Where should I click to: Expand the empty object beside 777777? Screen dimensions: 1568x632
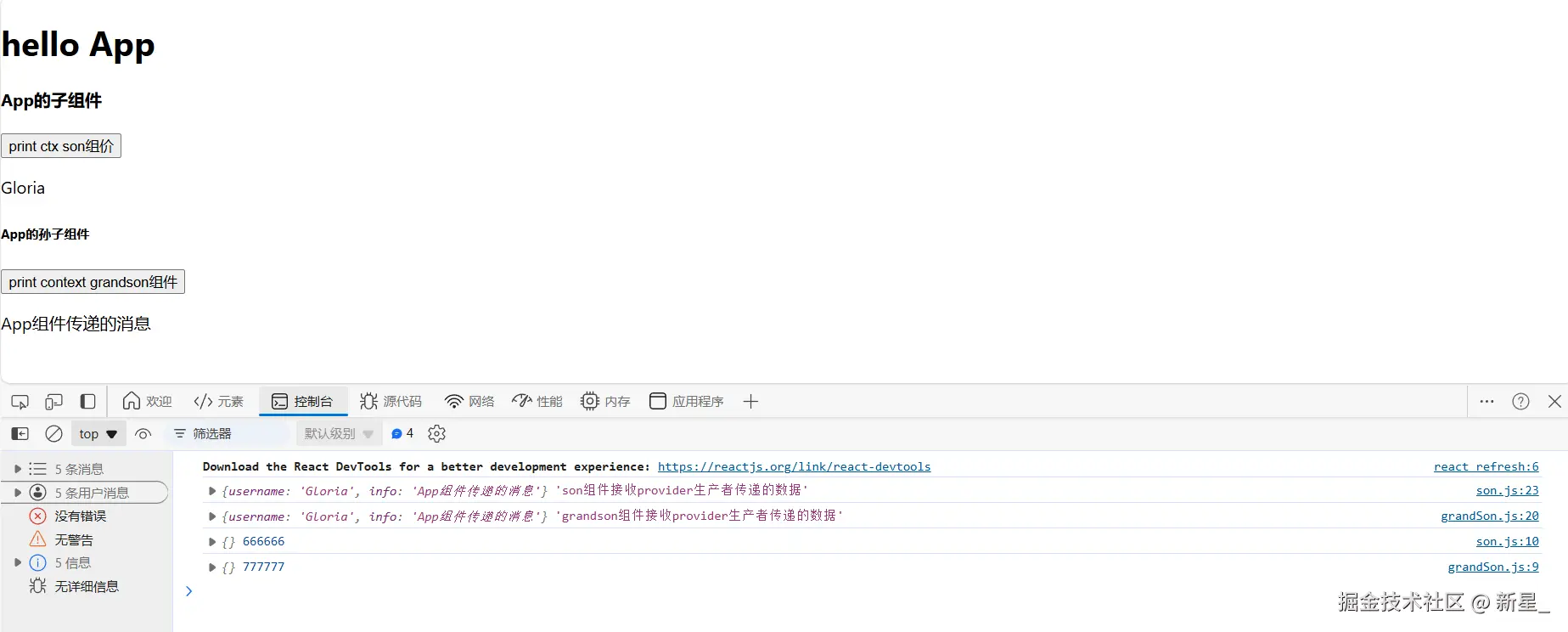212,567
